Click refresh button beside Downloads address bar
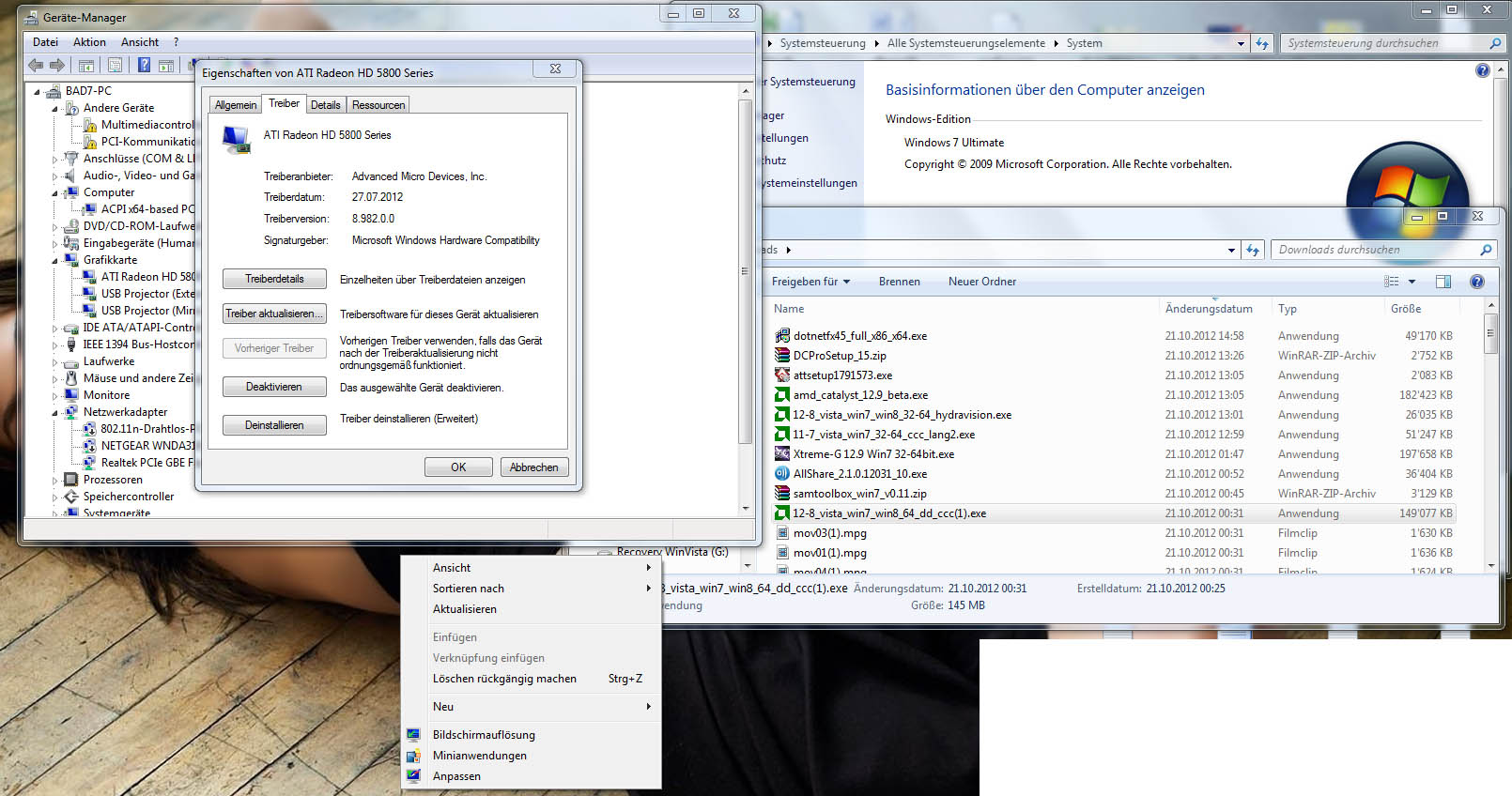The width and height of the screenshot is (1512, 796). click(x=1253, y=250)
